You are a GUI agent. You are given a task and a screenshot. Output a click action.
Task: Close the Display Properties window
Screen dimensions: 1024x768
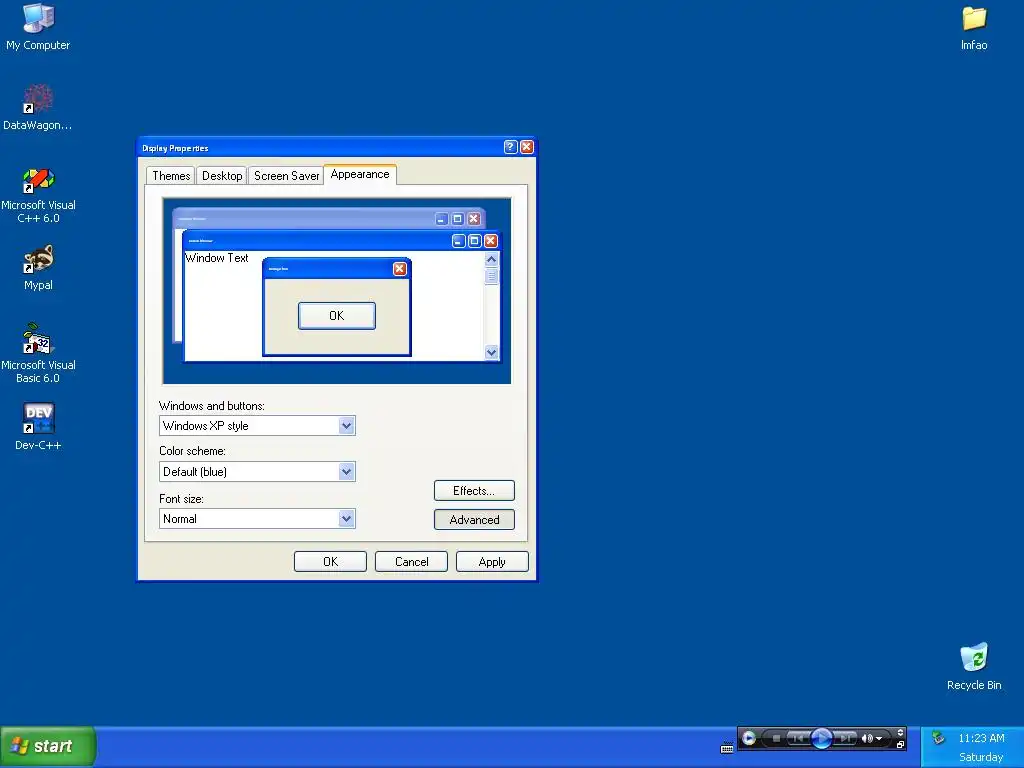pos(527,147)
